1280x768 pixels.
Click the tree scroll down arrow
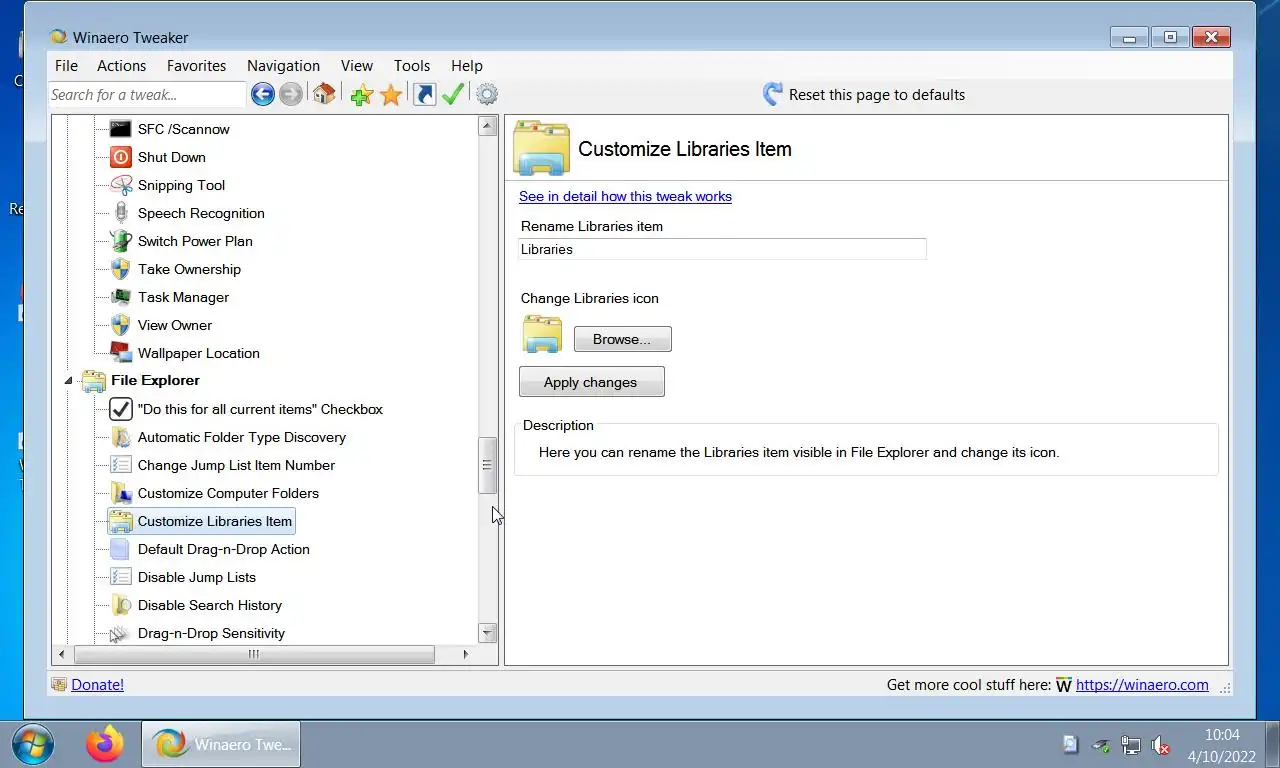pyautogui.click(x=488, y=632)
